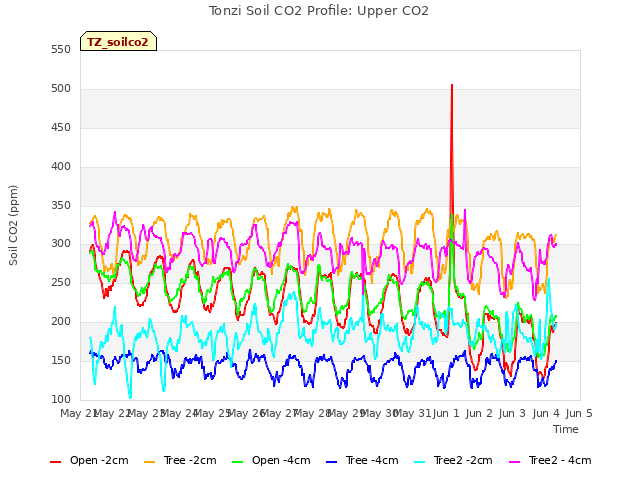
Task: Click the Soil CO2 (ppm) axis label
Action: point(13,225)
